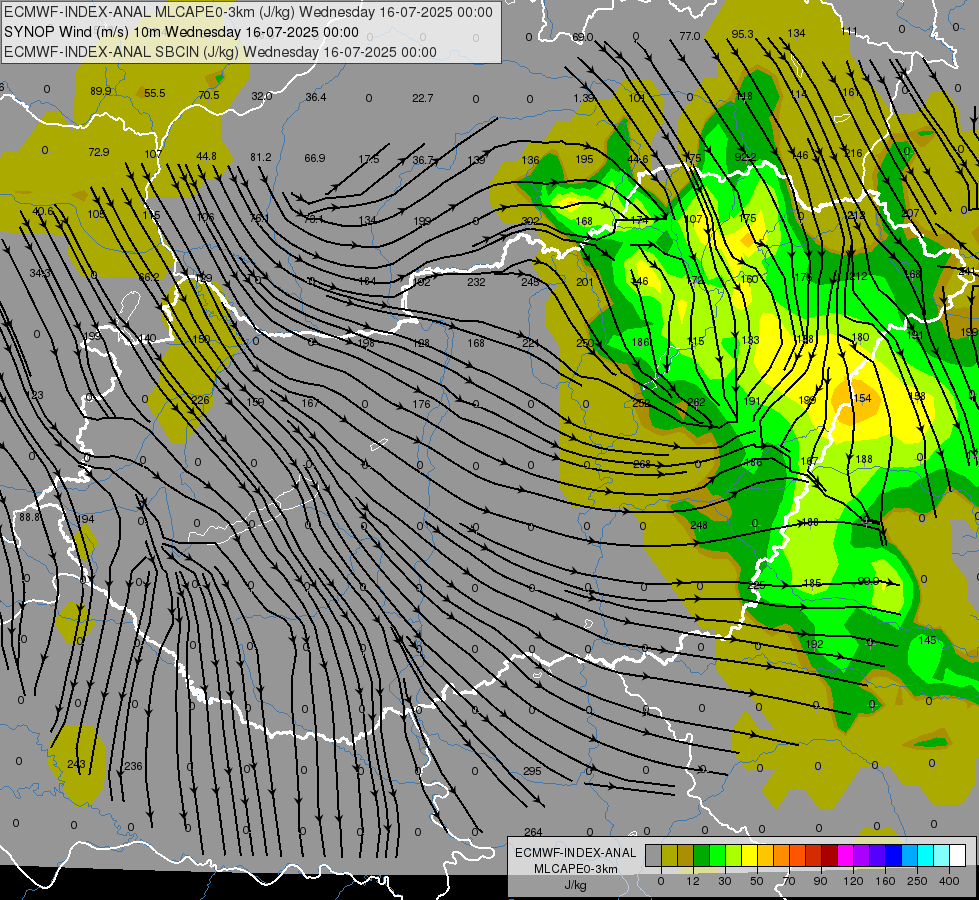Select the dark blue legend swatch near 160

(x=893, y=855)
